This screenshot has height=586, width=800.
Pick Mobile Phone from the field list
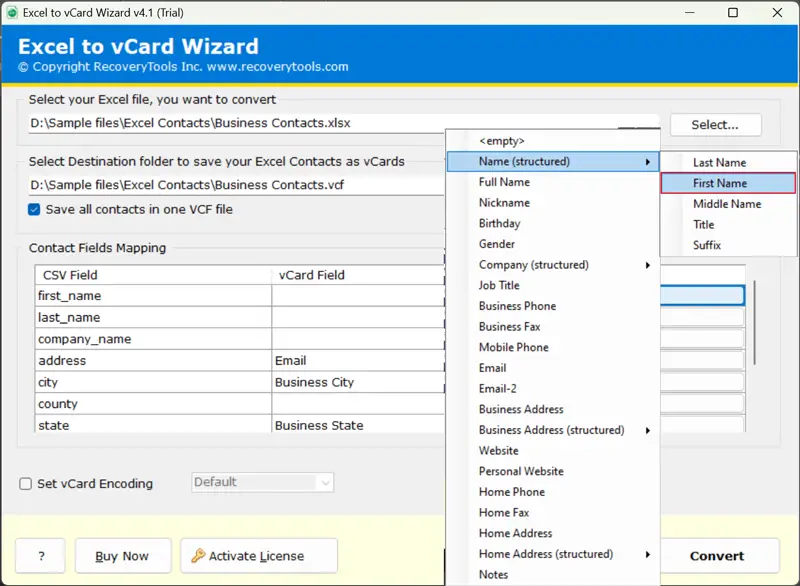[513, 347]
